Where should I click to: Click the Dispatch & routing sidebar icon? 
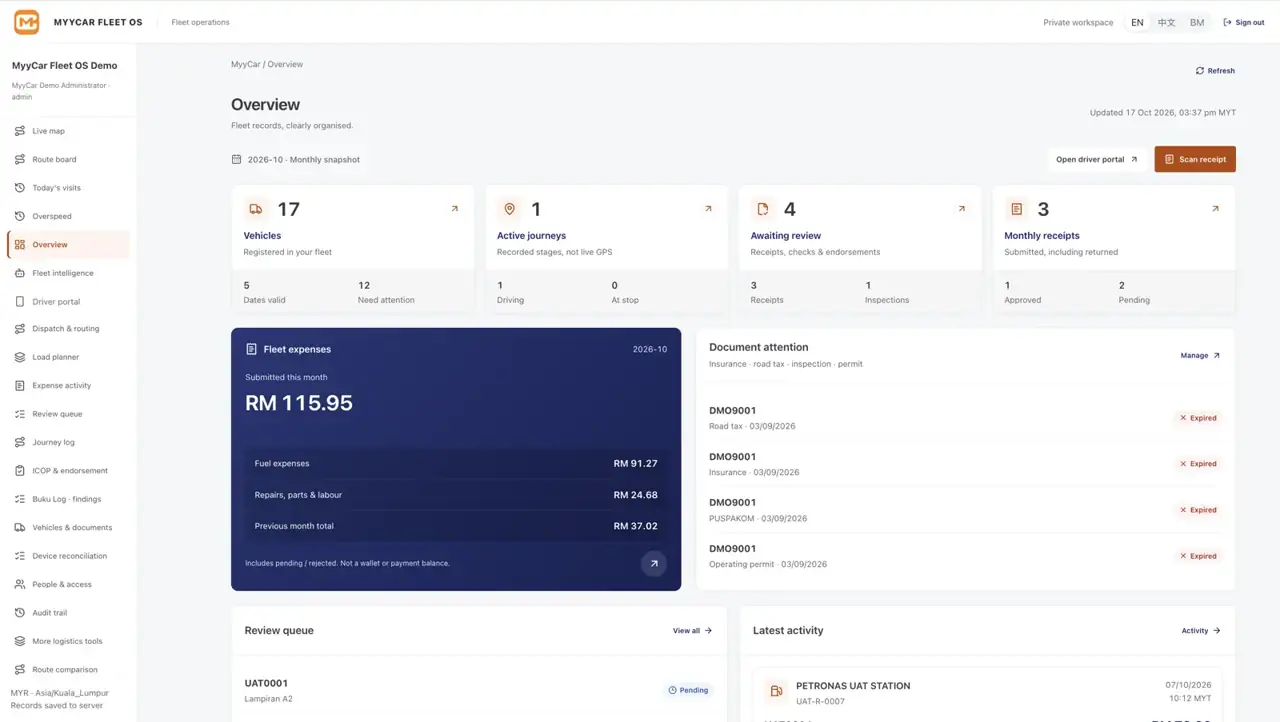click(20, 328)
